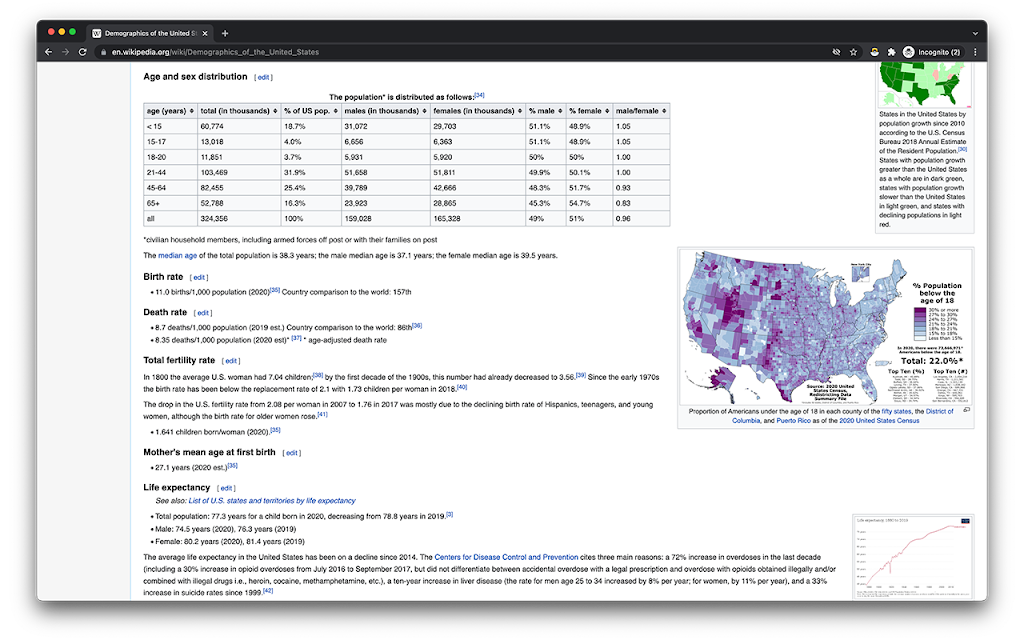Open Chrome three-dot menu

[975, 52]
